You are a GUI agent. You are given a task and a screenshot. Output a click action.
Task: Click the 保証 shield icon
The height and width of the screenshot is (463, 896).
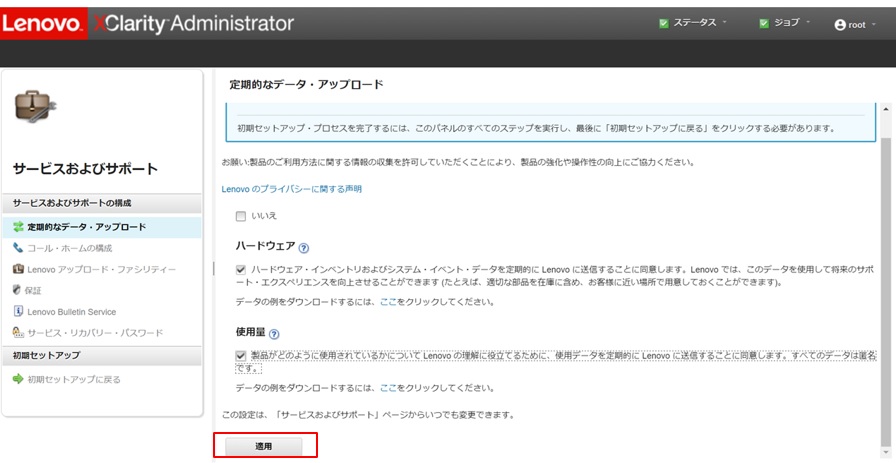coord(17,290)
